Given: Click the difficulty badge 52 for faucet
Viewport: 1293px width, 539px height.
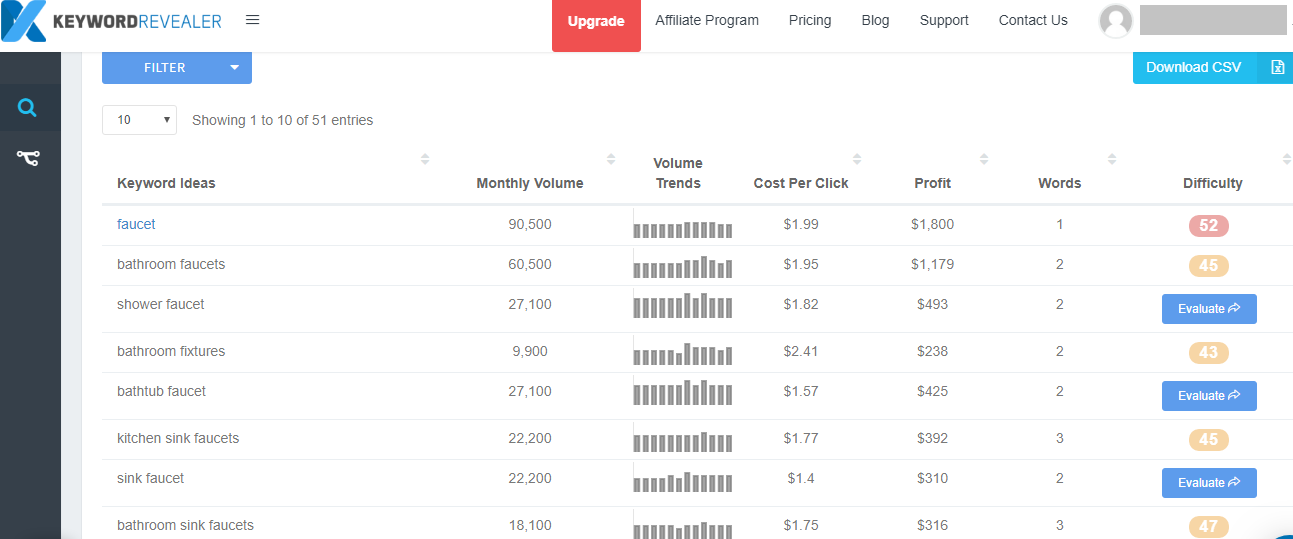Looking at the screenshot, I should [1209, 226].
